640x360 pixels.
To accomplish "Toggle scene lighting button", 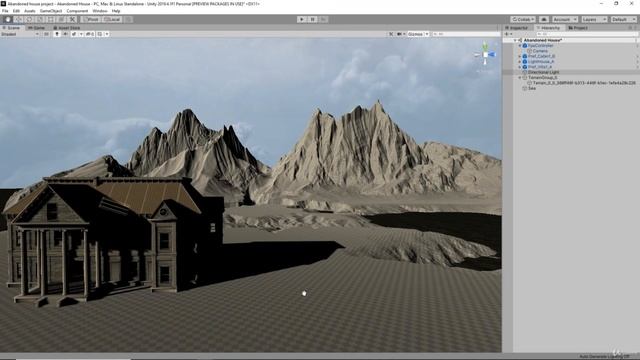I will pos(57,34).
